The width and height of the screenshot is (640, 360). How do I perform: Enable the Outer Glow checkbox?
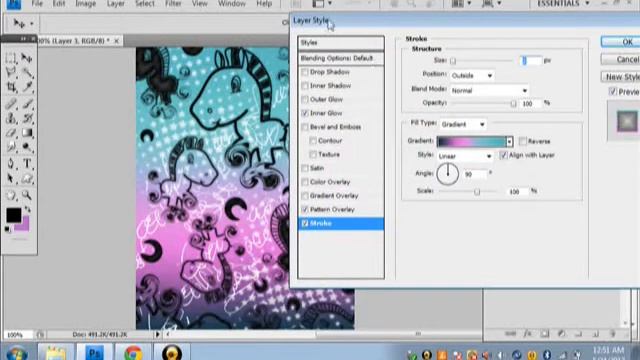click(x=305, y=99)
